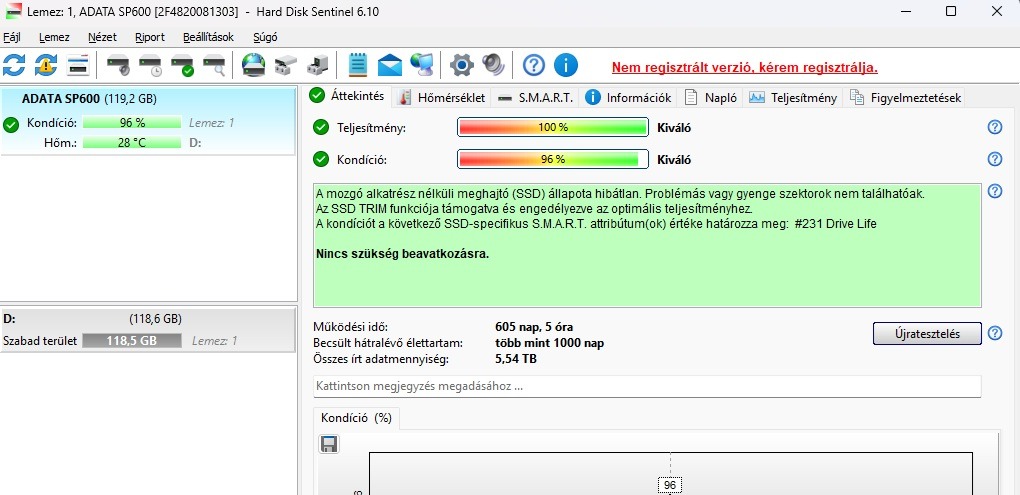Image resolution: width=1020 pixels, height=495 pixels.
Task: Open the Fájl menu
Action: (x=12, y=37)
